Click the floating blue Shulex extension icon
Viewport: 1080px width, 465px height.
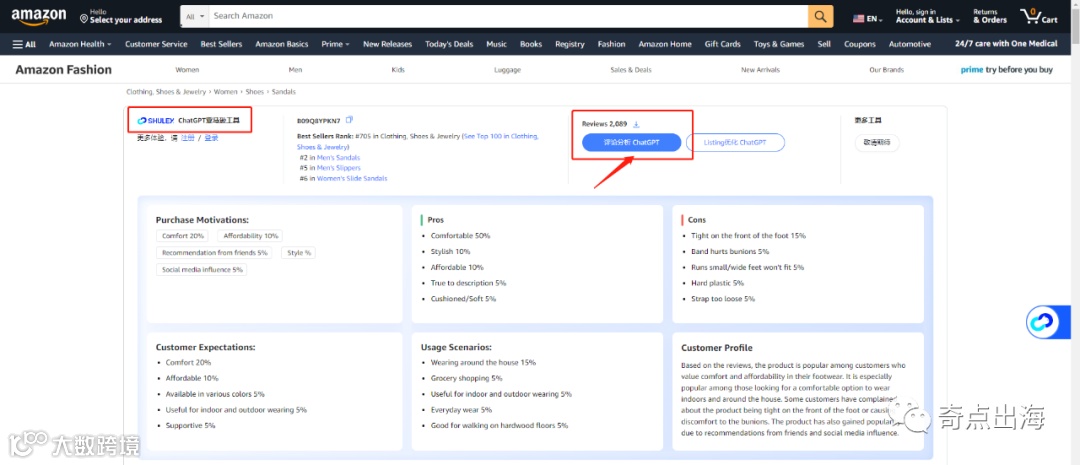pyautogui.click(x=1042, y=322)
